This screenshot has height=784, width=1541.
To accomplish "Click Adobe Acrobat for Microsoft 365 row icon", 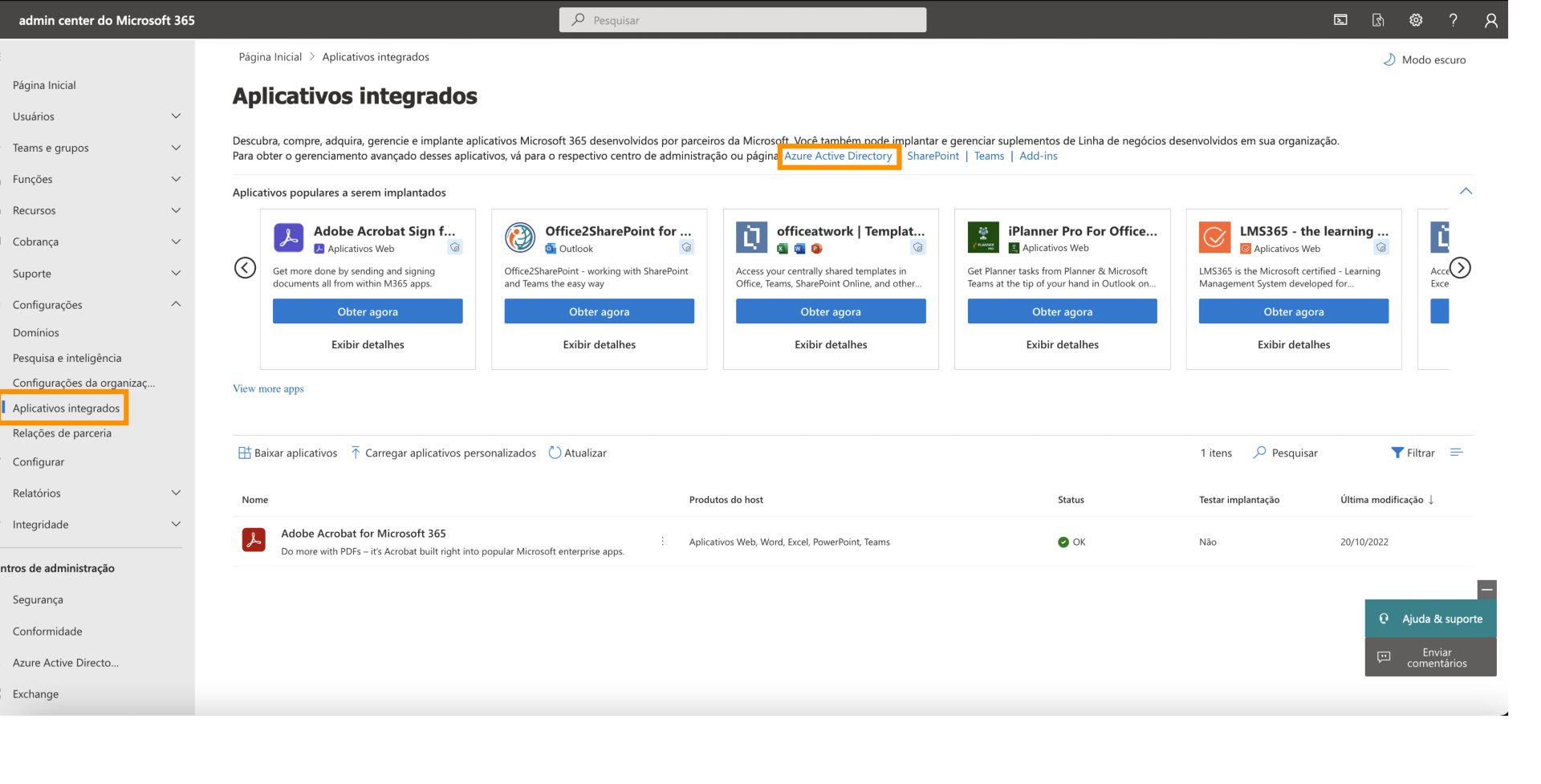I will (254, 539).
